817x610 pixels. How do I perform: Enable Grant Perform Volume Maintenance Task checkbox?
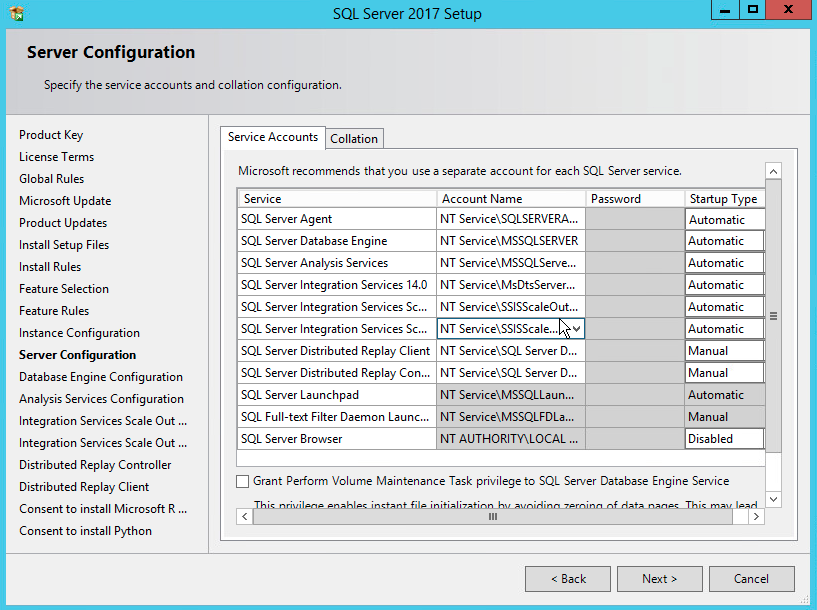pos(243,481)
